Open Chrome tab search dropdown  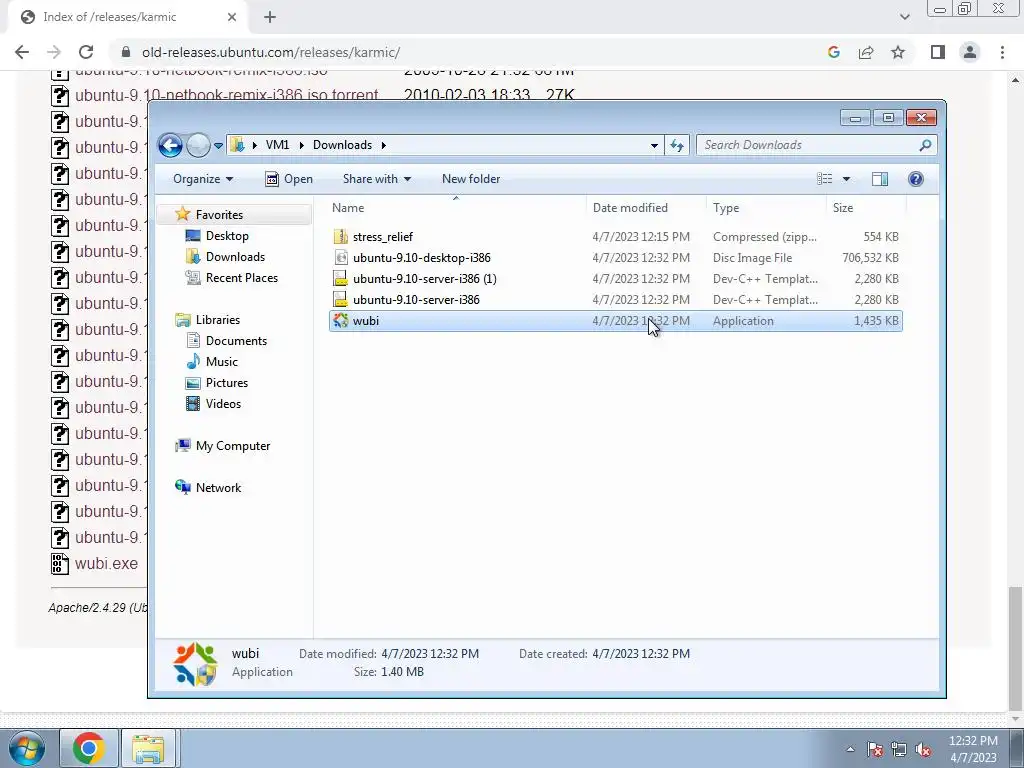(x=904, y=17)
